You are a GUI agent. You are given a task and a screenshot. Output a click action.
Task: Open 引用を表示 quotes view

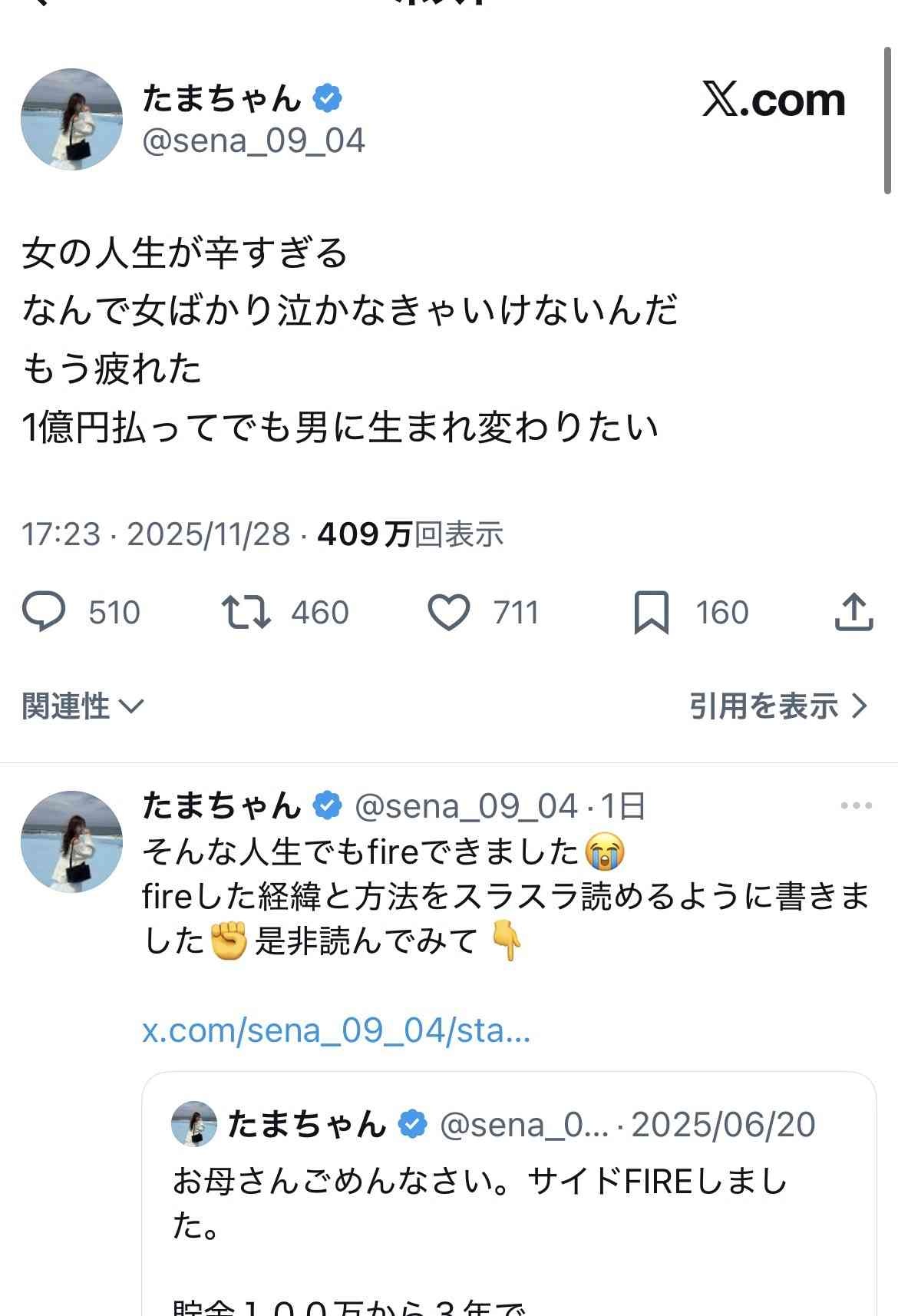coord(777,706)
